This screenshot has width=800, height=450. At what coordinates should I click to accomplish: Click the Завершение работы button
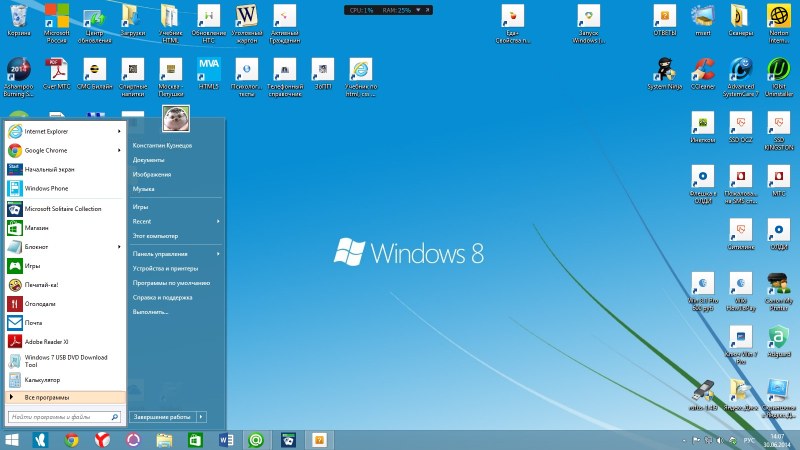pos(162,416)
